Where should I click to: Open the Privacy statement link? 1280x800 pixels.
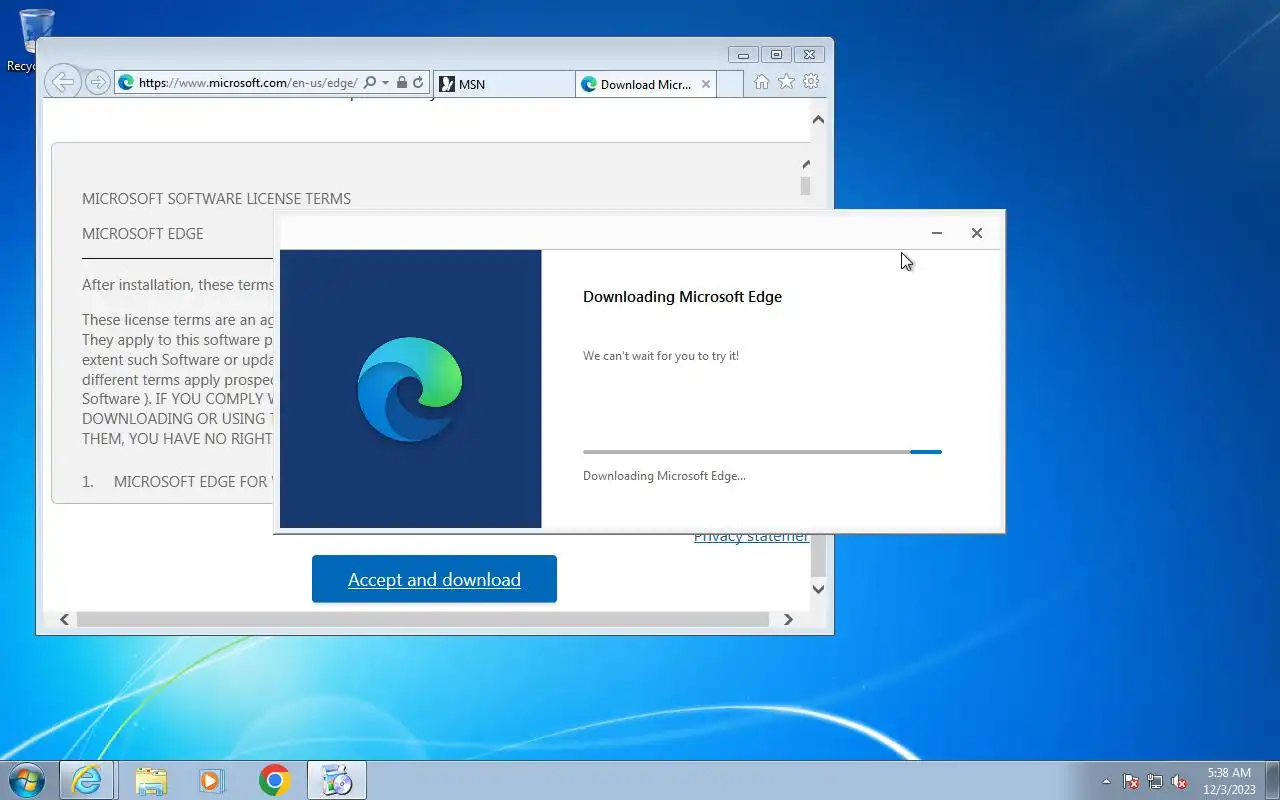point(751,537)
